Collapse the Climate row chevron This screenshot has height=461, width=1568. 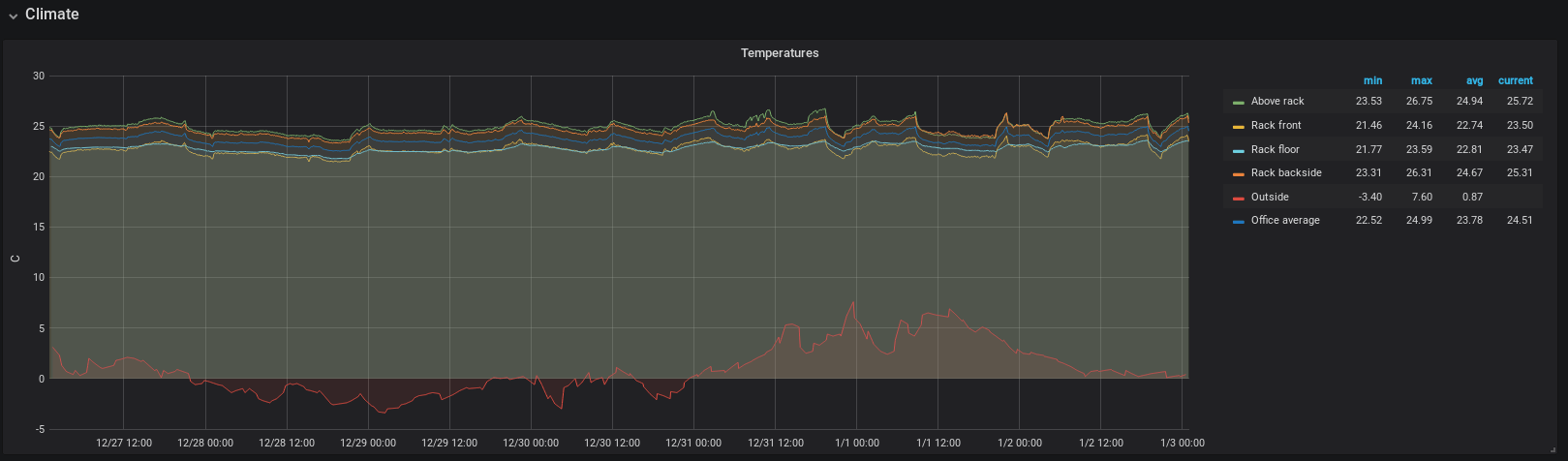pos(14,15)
